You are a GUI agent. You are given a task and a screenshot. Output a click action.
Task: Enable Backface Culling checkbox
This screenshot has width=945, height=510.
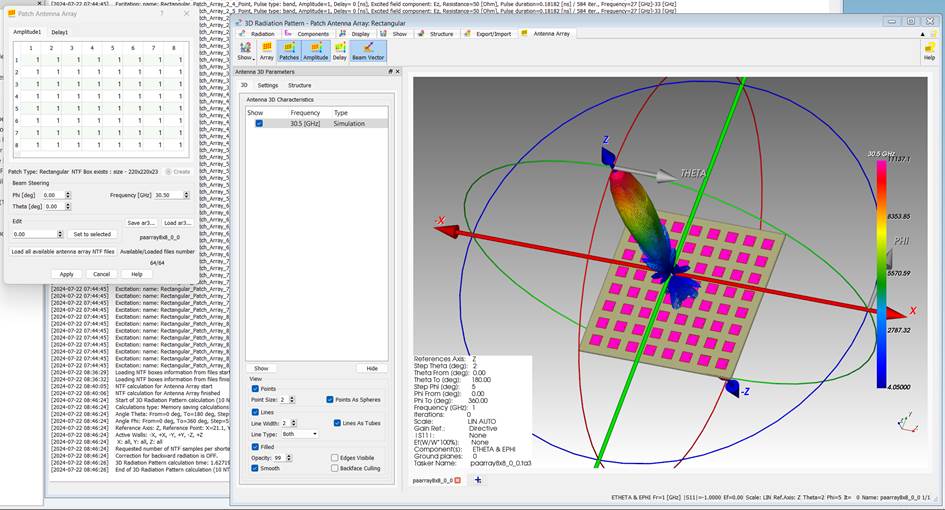[334, 468]
